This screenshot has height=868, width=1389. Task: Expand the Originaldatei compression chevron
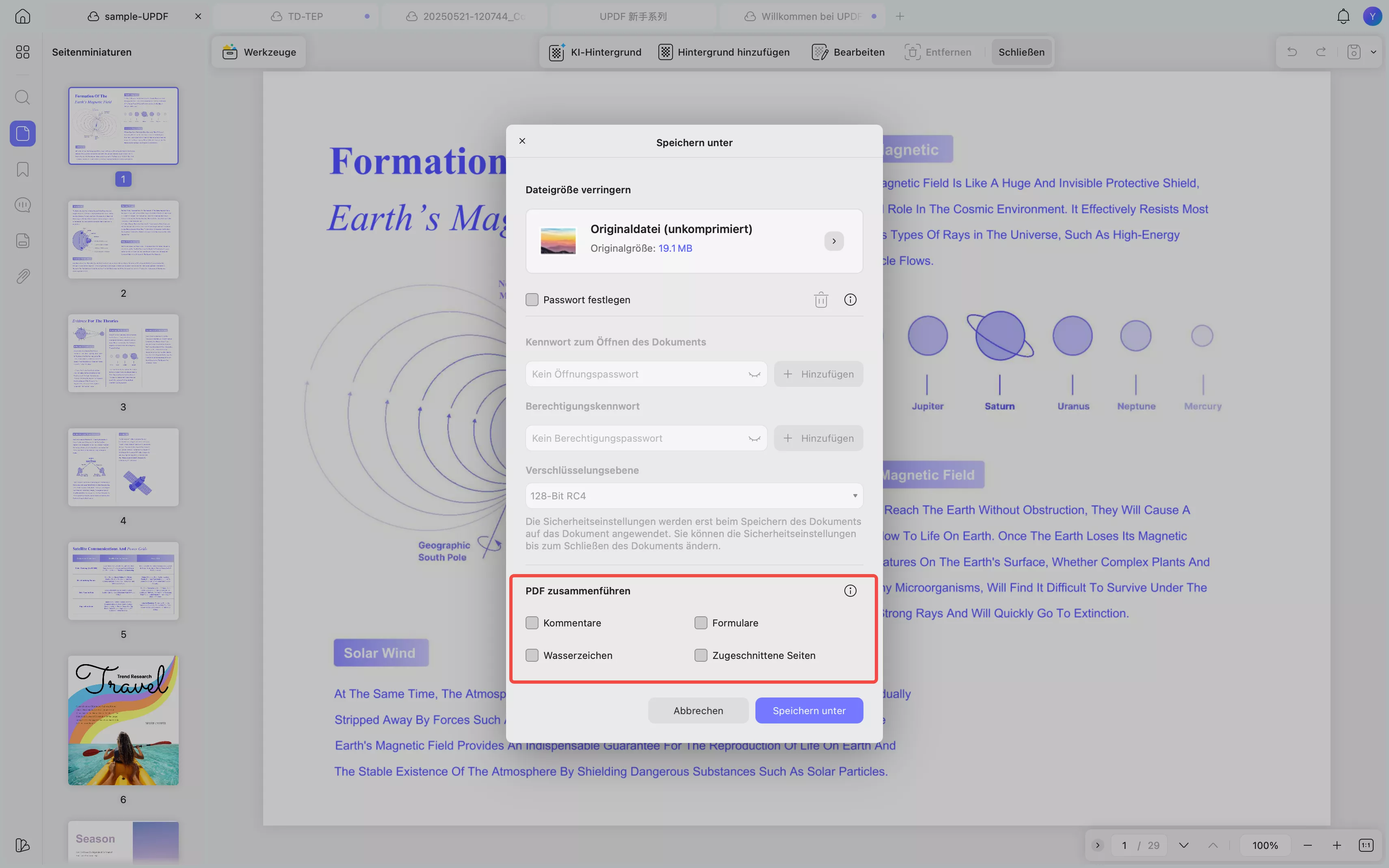pos(834,241)
